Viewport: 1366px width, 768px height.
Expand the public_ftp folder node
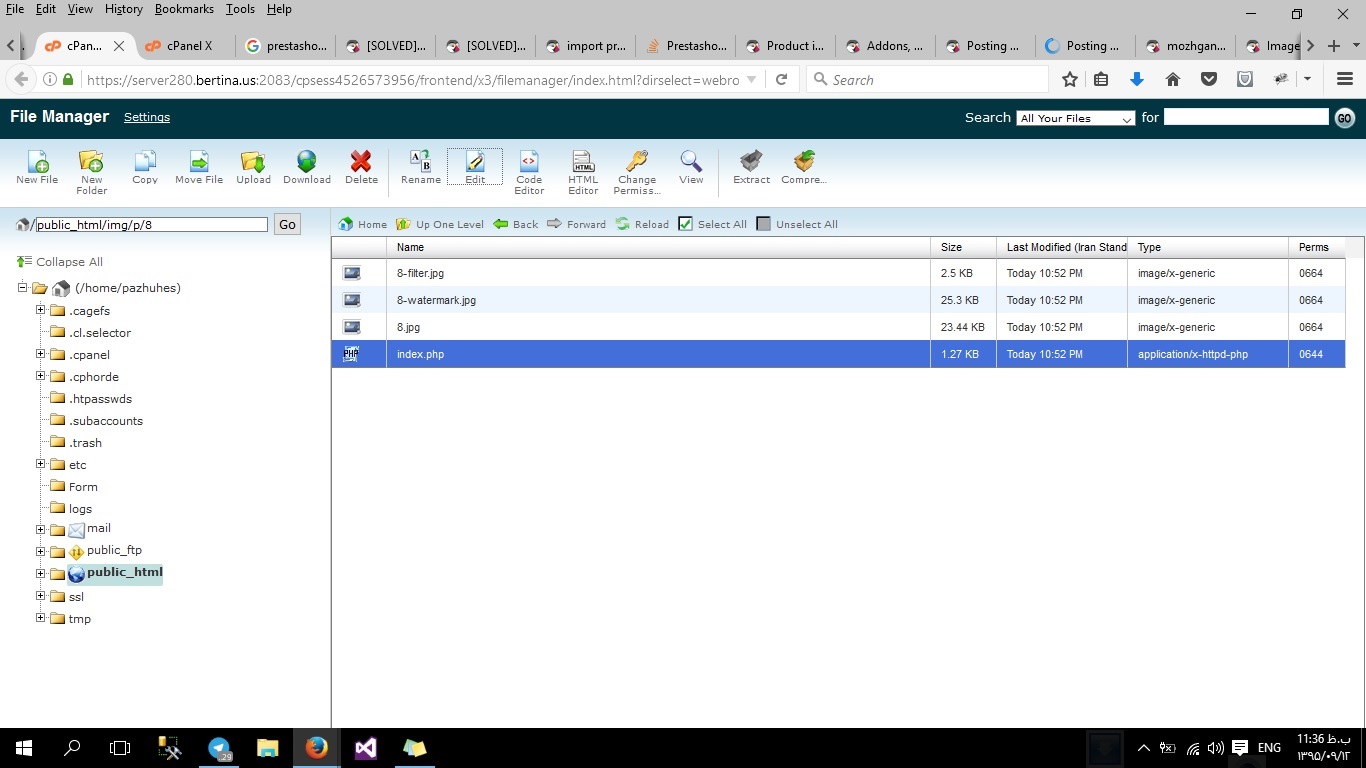(x=41, y=552)
